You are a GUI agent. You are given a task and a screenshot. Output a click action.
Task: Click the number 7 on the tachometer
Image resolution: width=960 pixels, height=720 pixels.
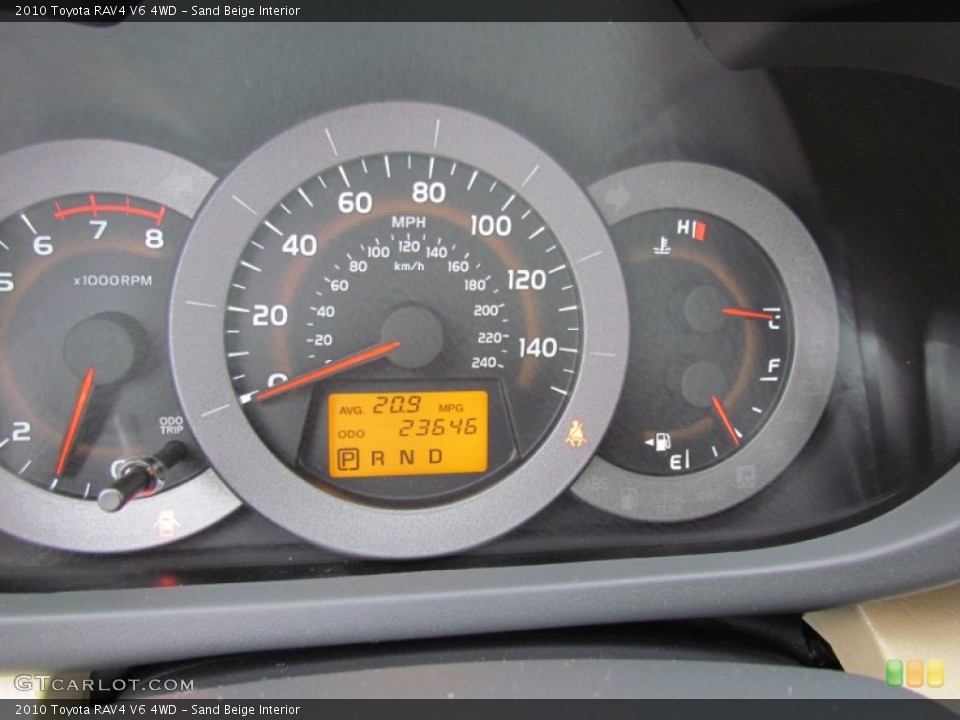coord(98,230)
